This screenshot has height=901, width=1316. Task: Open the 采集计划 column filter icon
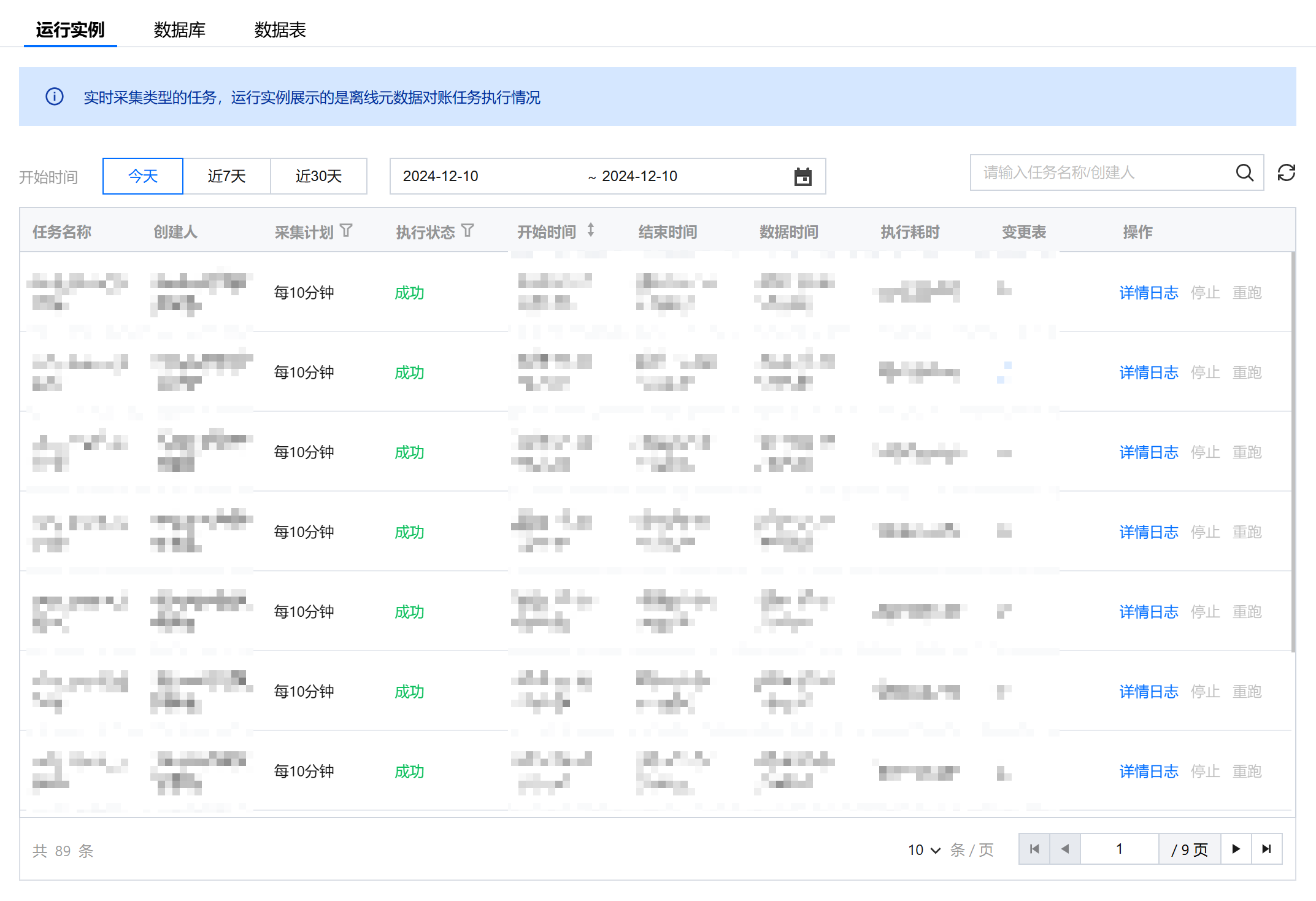click(x=346, y=231)
